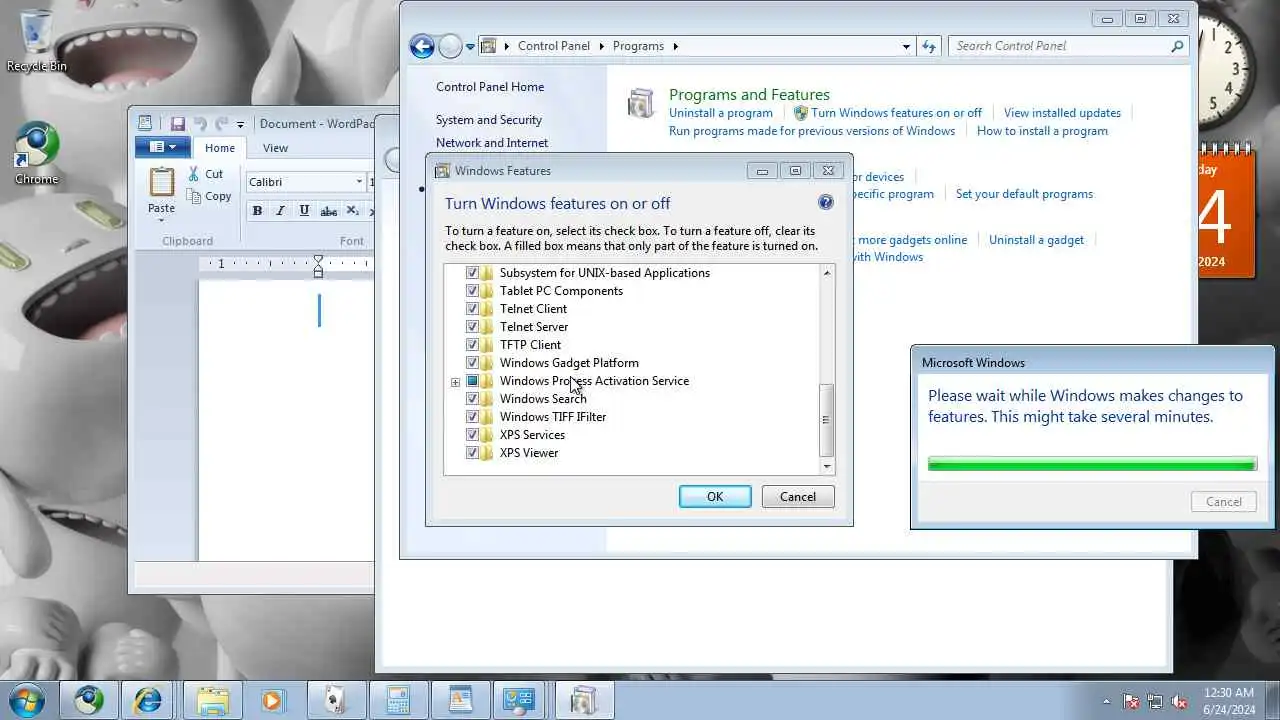The height and width of the screenshot is (720, 1280).
Task: Switch to the Home tab in WordPad
Action: tap(220, 148)
